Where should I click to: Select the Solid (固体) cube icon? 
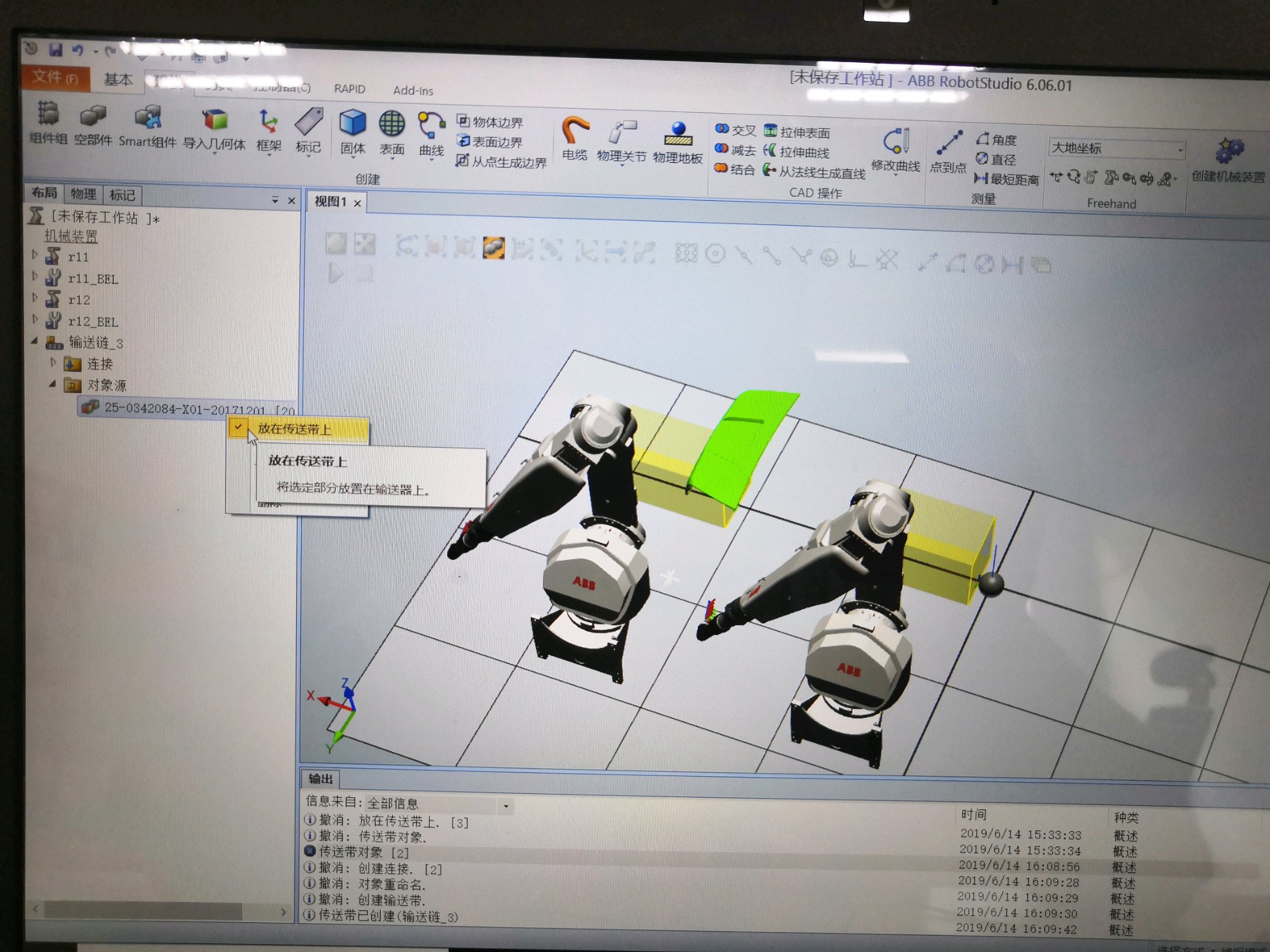(352, 122)
